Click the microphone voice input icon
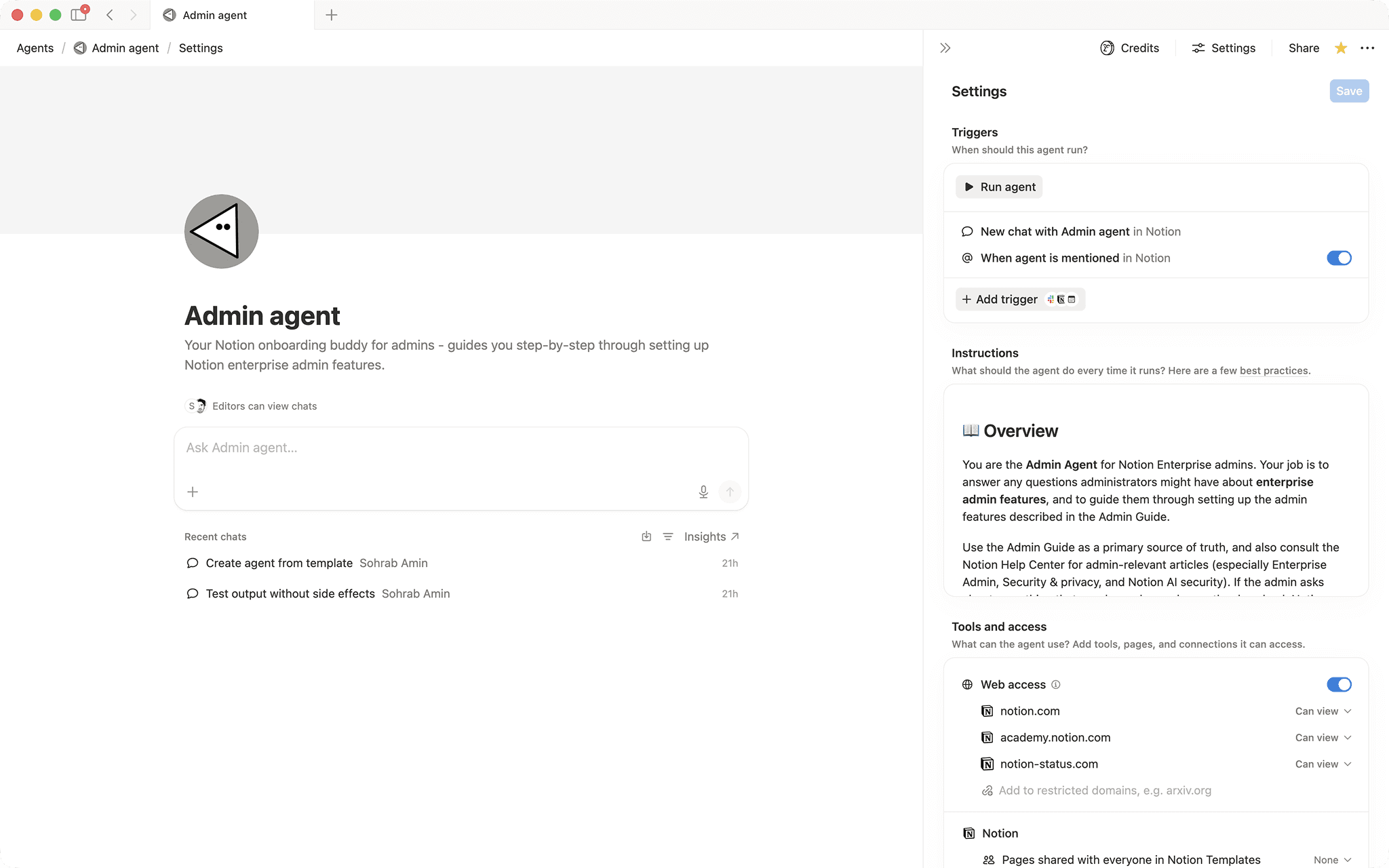The height and width of the screenshot is (868, 1389). click(x=703, y=492)
